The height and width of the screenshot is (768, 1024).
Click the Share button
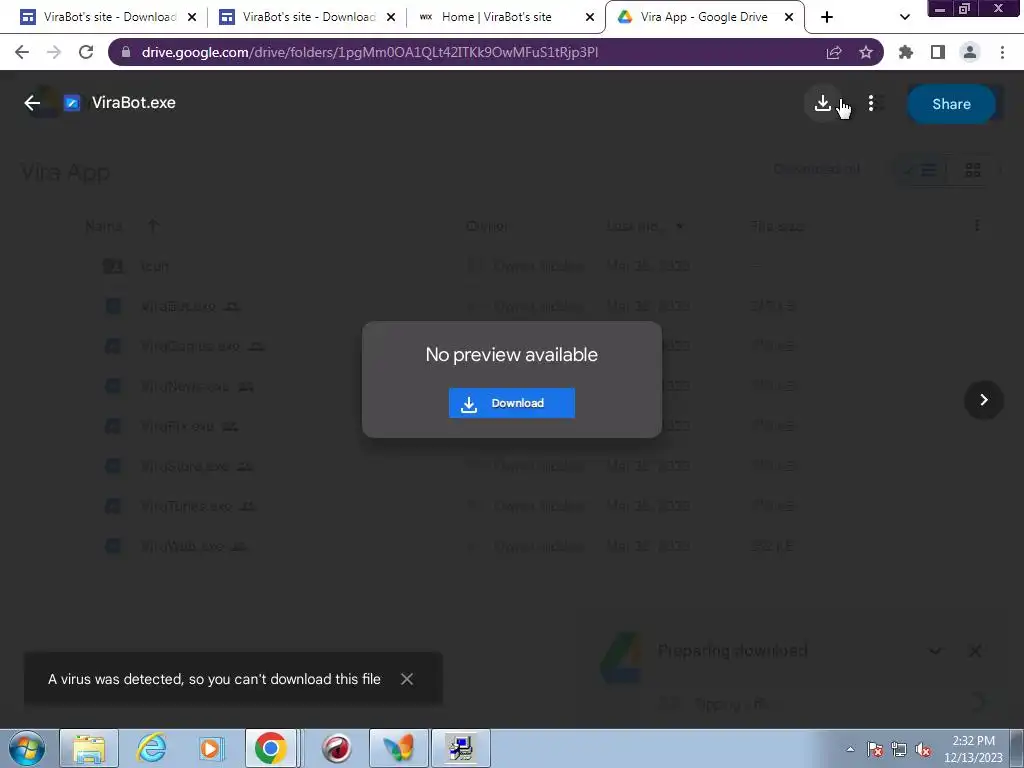[x=951, y=104]
